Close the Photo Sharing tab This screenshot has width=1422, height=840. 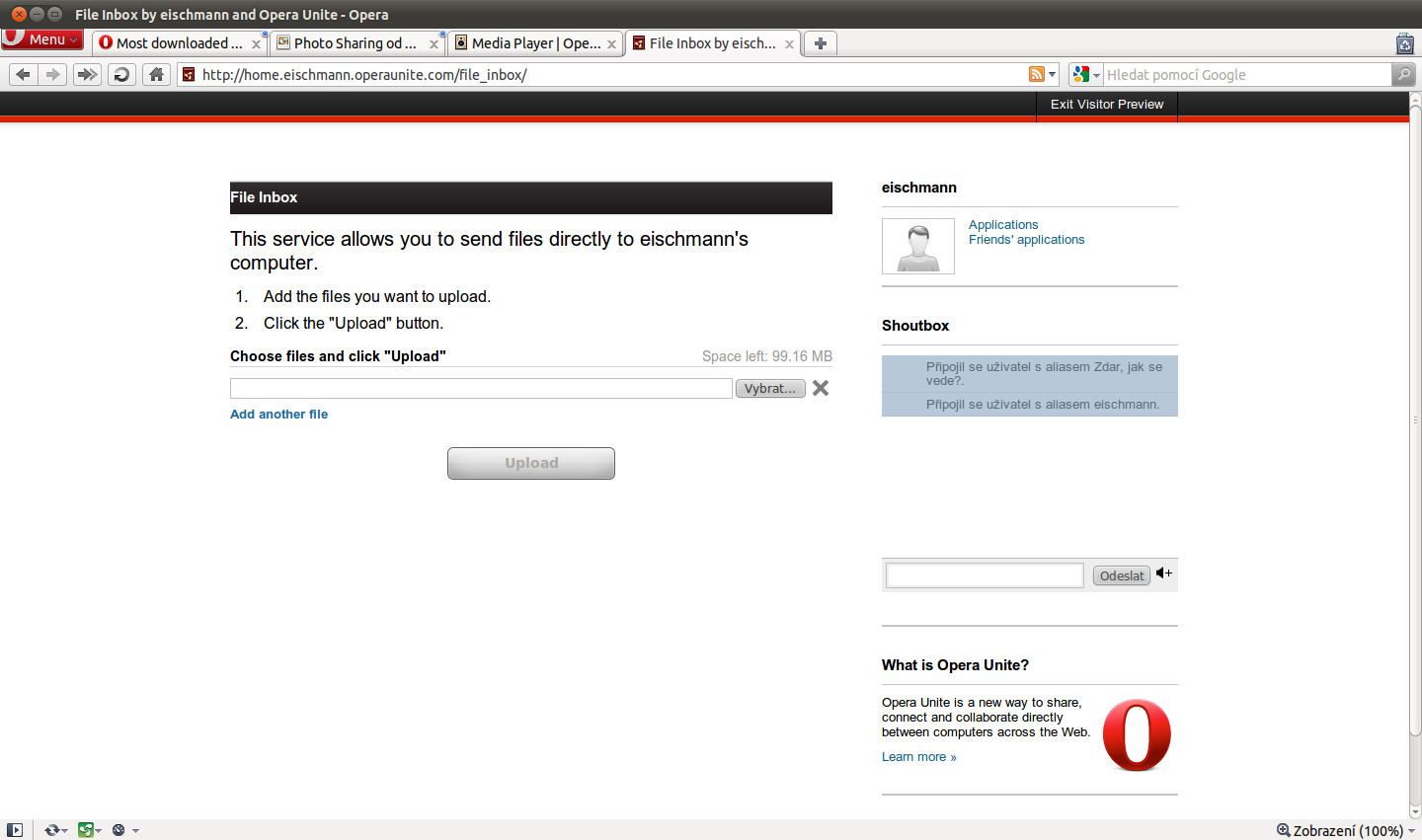(x=434, y=44)
